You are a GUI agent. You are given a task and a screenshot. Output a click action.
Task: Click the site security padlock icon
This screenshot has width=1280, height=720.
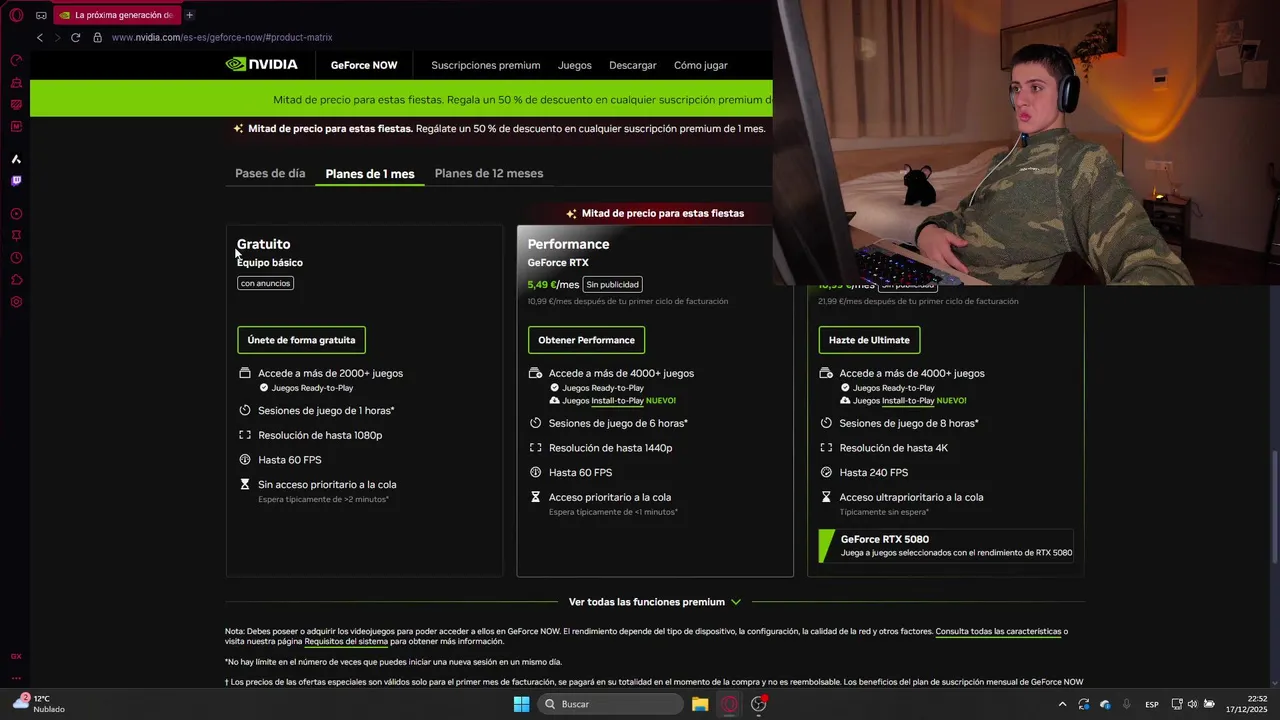(x=97, y=37)
